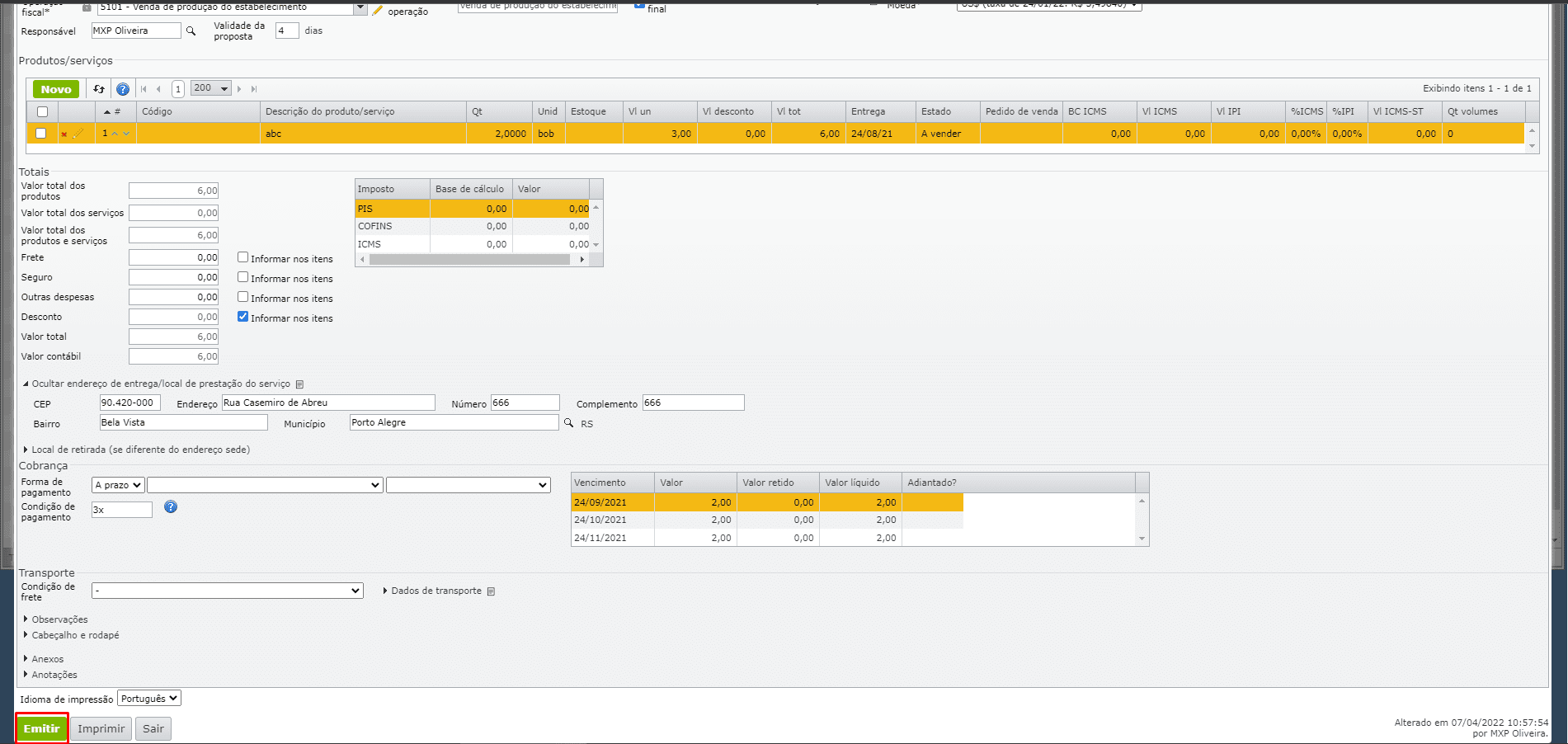Click the Emitir button
This screenshot has height=744, width=1568.
(x=41, y=728)
